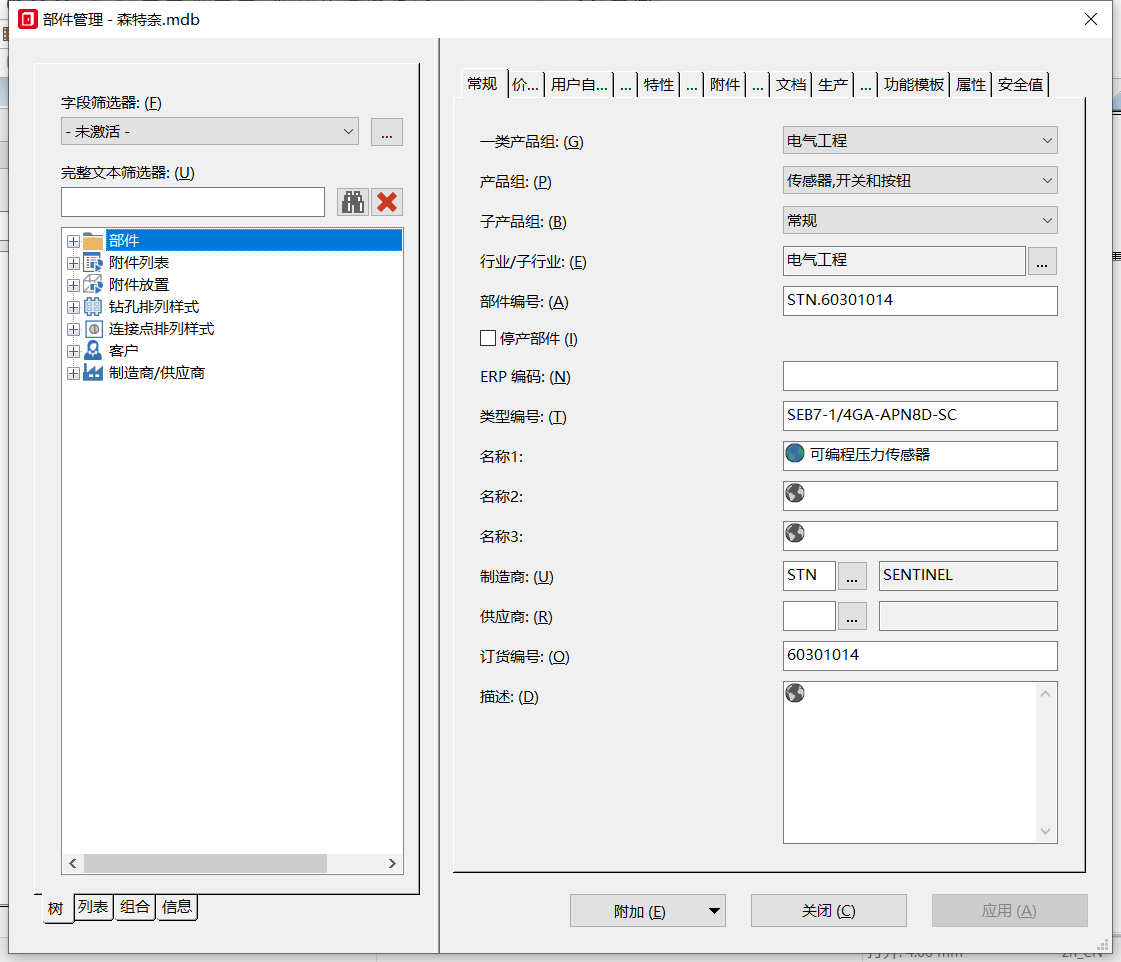Switch to the 树 view tab
The height and width of the screenshot is (962, 1121).
point(56,908)
